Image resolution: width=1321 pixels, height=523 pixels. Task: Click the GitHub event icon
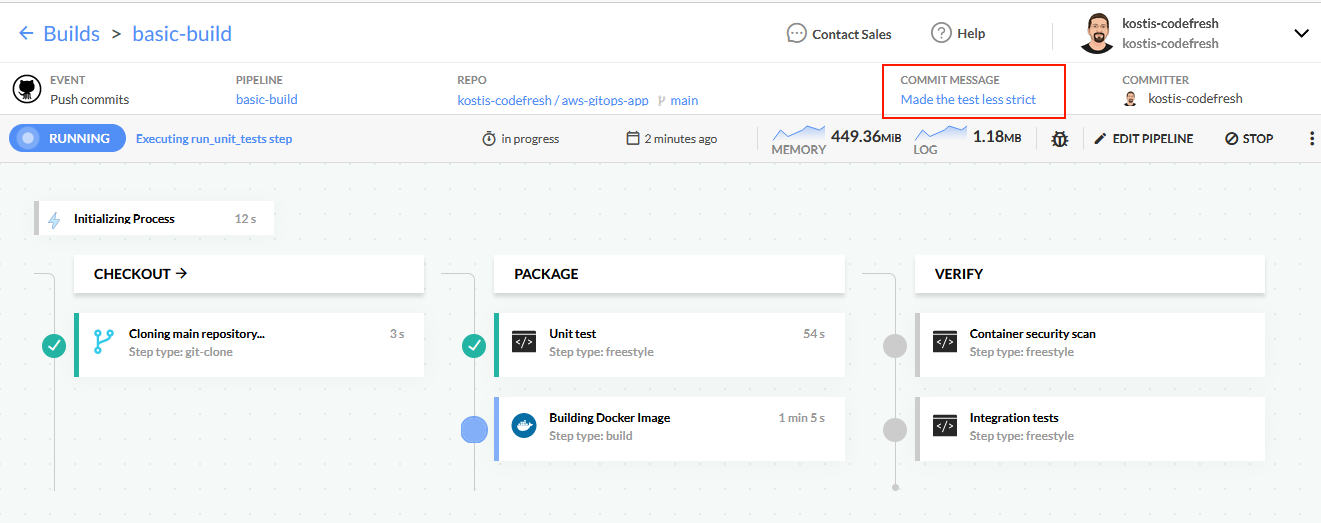pyautogui.click(x=27, y=89)
